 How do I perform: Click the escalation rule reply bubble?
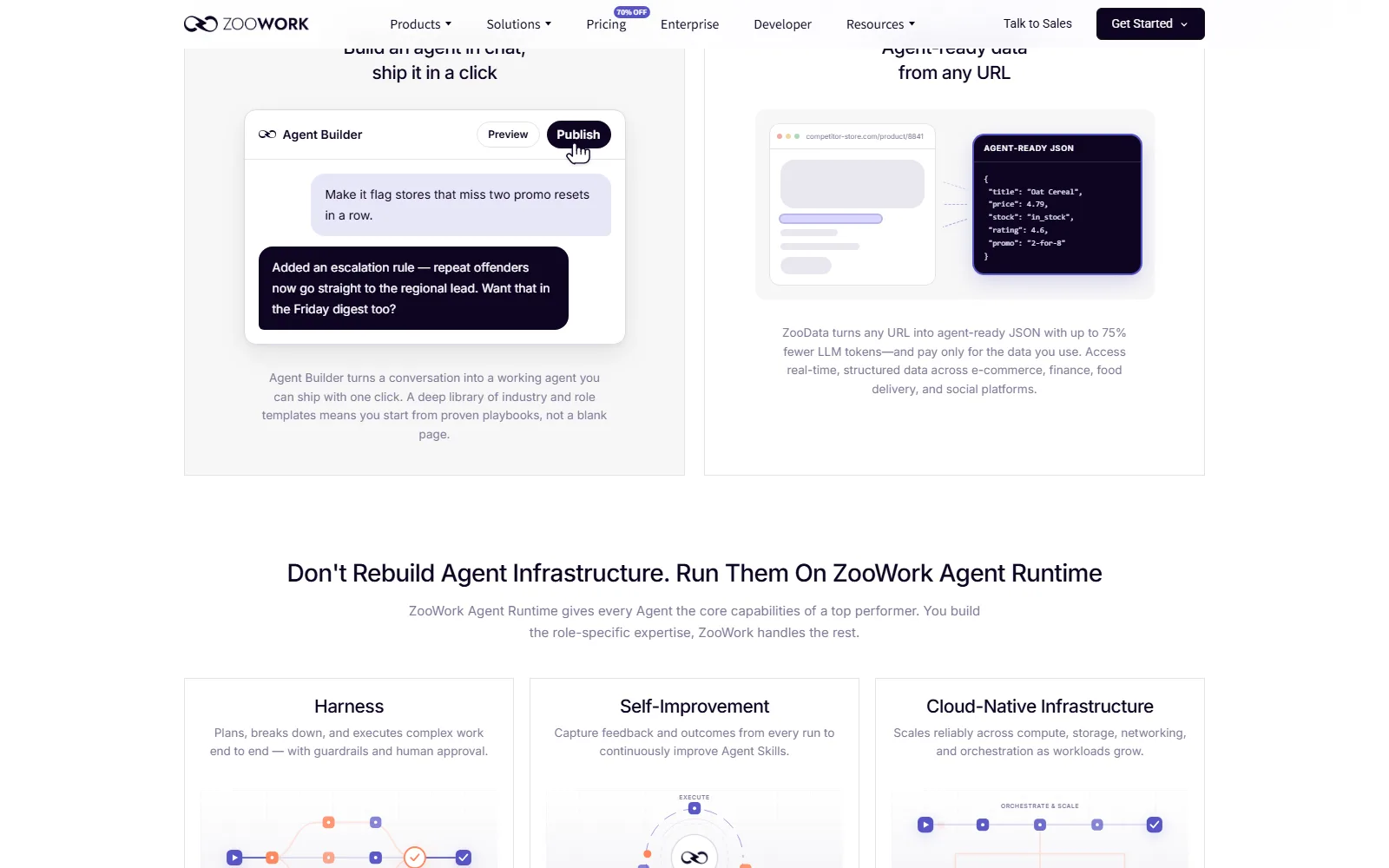click(413, 288)
